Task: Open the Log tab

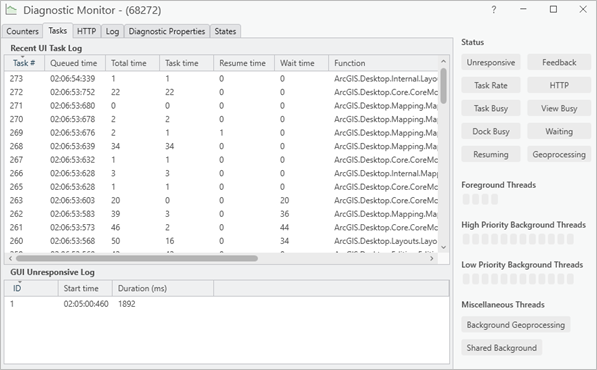Action: [112, 31]
